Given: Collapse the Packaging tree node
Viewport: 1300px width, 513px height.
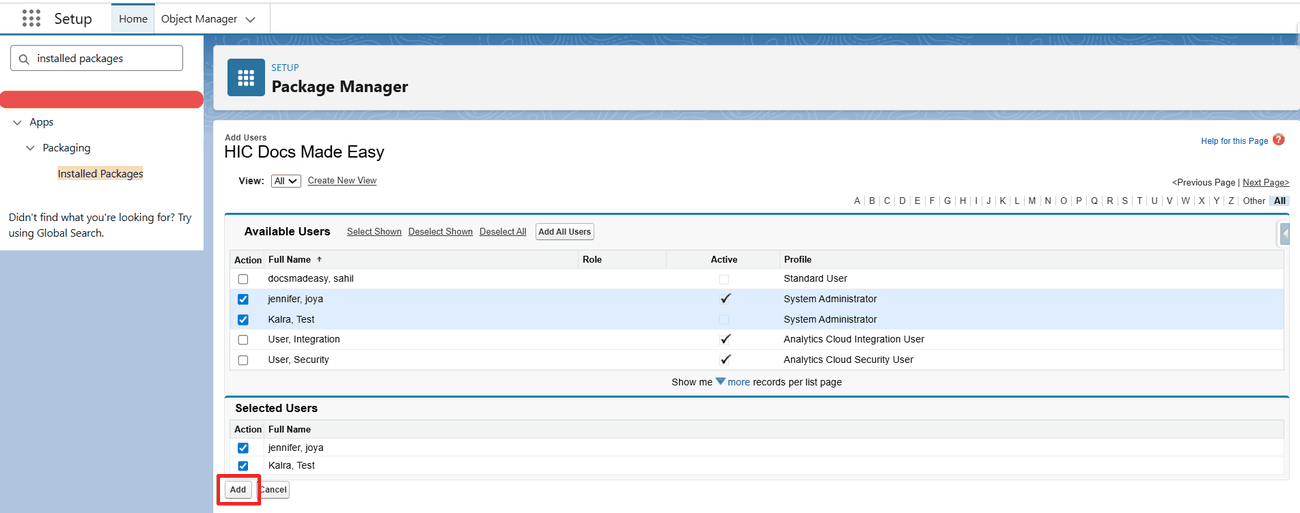Looking at the screenshot, I should pyautogui.click(x=30, y=148).
